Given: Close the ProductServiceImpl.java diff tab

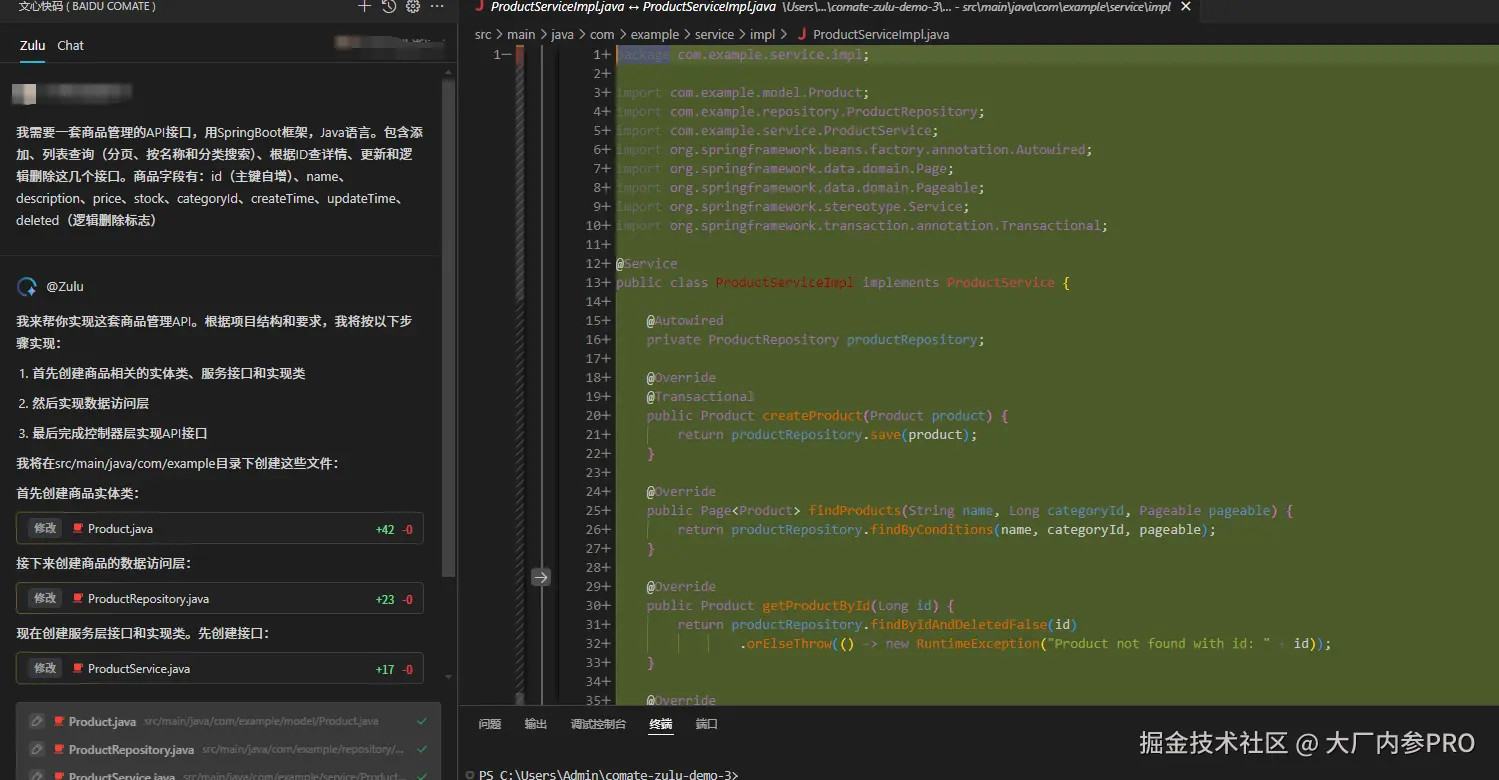Looking at the screenshot, I should pos(1186,7).
